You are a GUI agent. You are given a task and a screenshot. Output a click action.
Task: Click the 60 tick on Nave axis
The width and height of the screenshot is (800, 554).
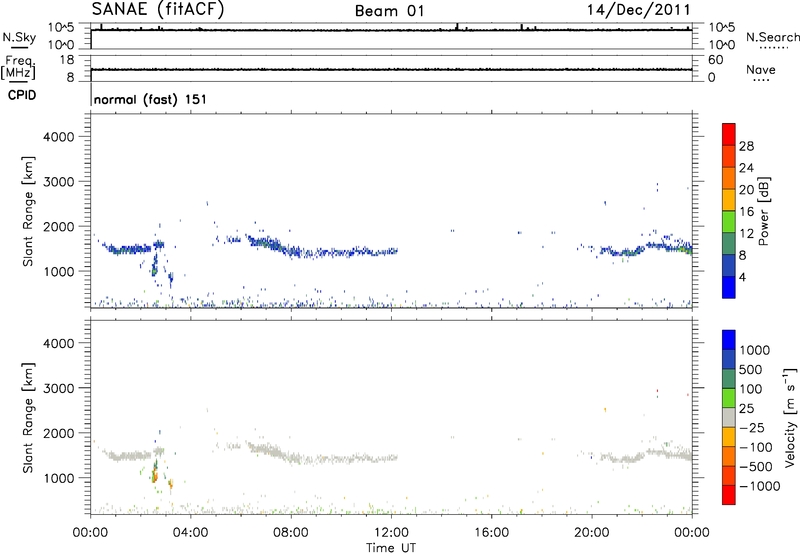715,60
